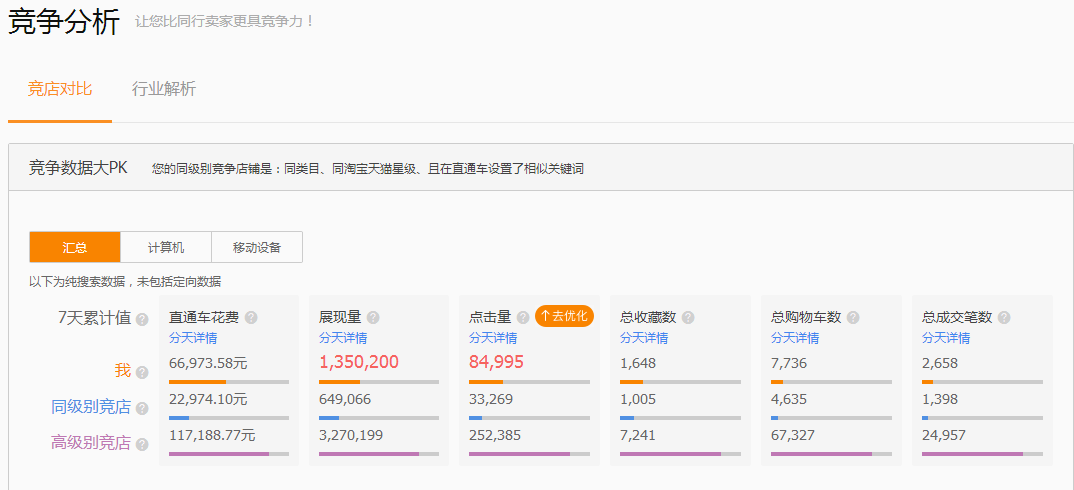Image resolution: width=1074 pixels, height=490 pixels.
Task: Expand 分天详情 under 直通车花费
Action: coord(193,338)
